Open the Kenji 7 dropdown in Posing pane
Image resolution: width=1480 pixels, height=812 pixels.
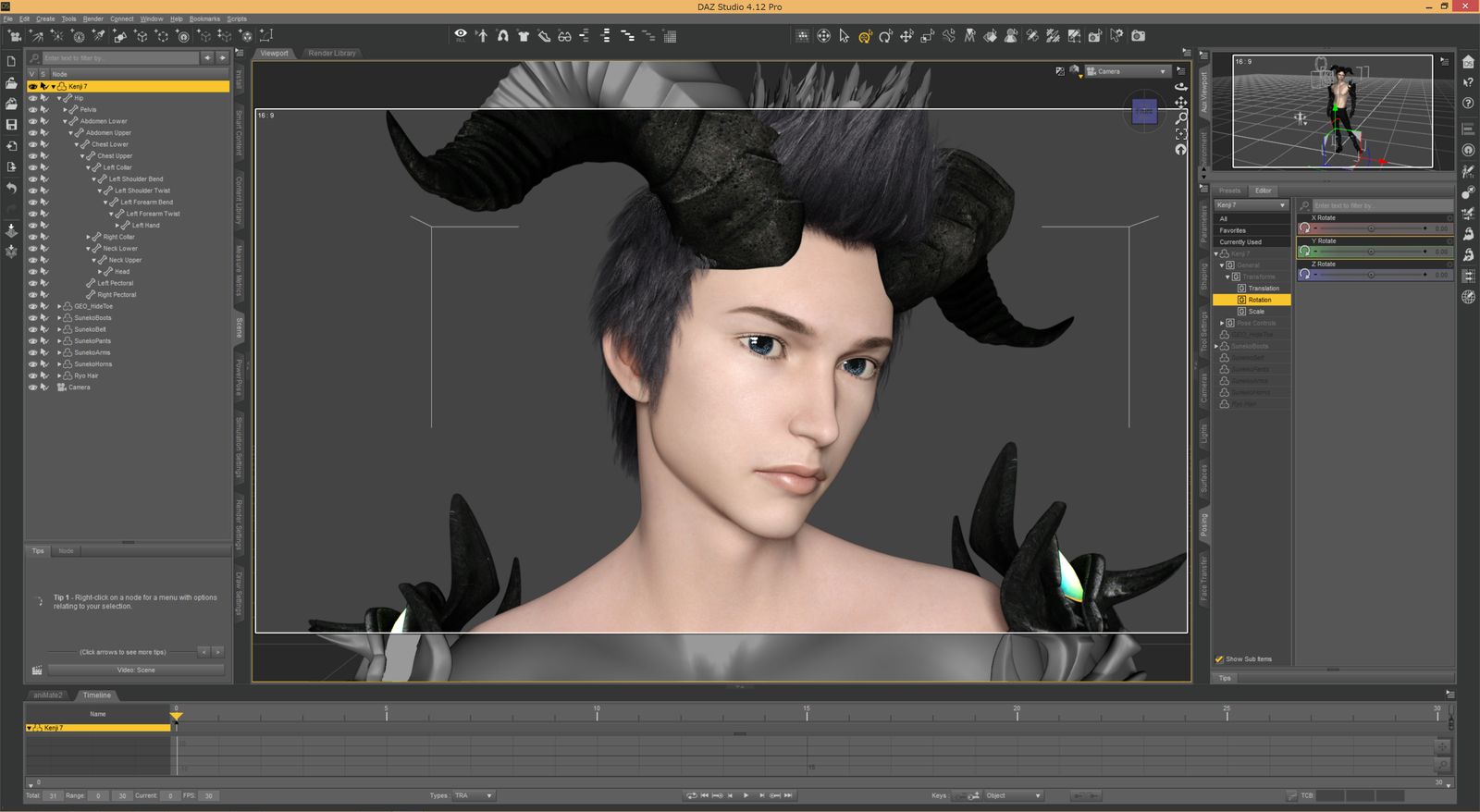point(1251,205)
